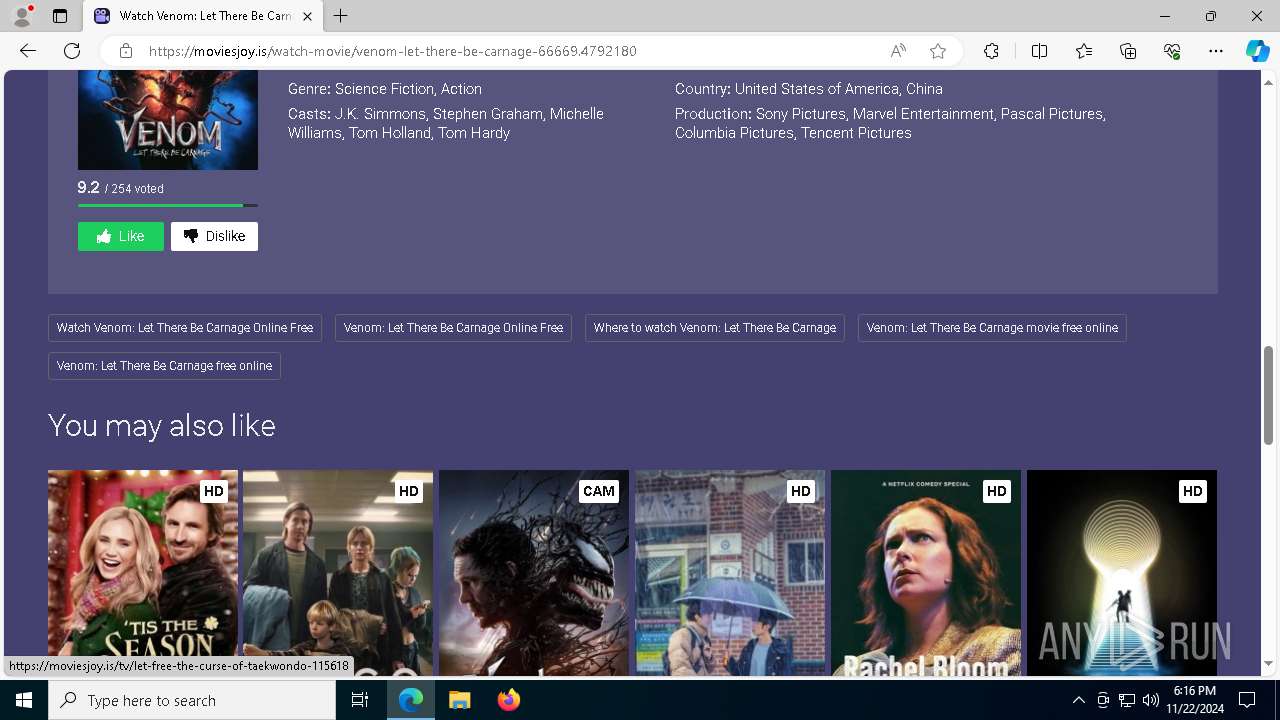Open the umbrella street scene thumbnail
This screenshot has height=720, width=1280.
730,573
